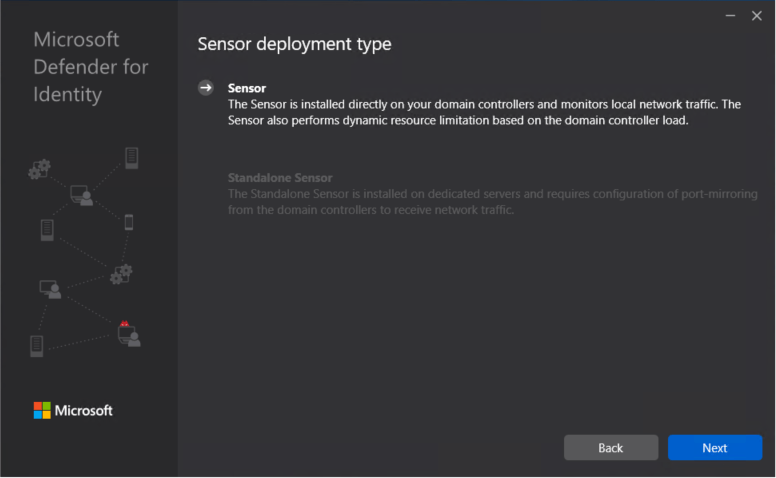
Task: Click the smartphone icon in the network diagram
Action: point(129,222)
